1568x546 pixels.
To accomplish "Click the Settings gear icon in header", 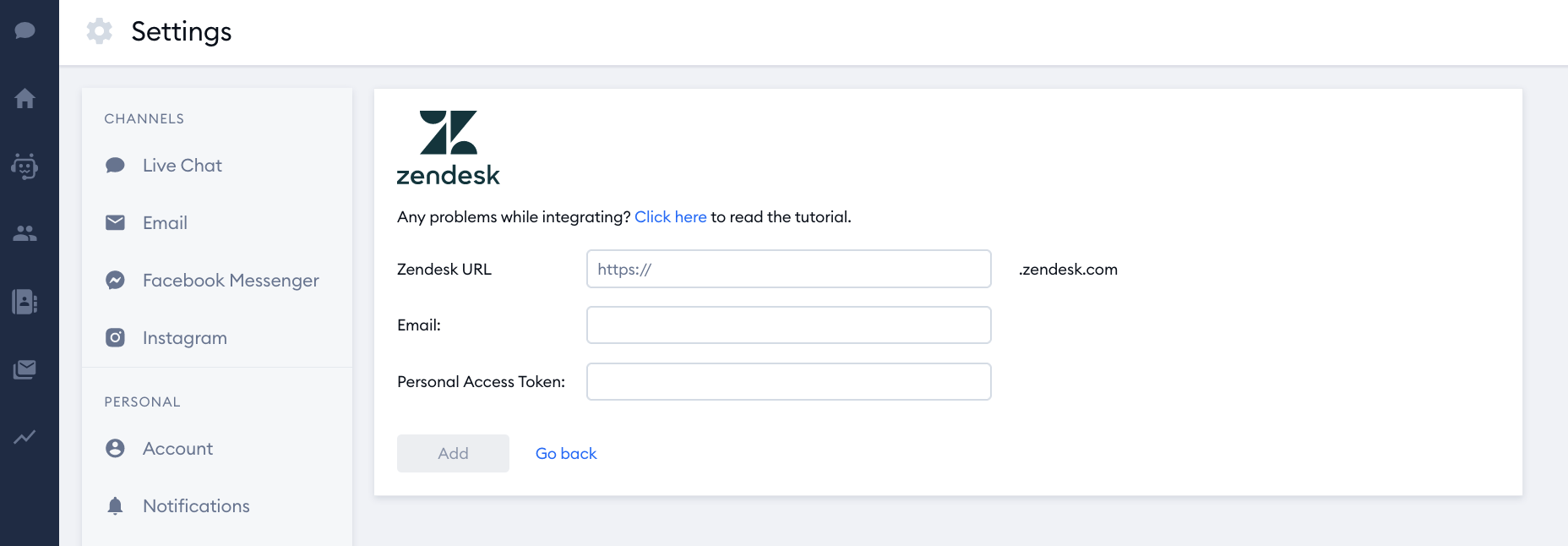I will 100,31.
